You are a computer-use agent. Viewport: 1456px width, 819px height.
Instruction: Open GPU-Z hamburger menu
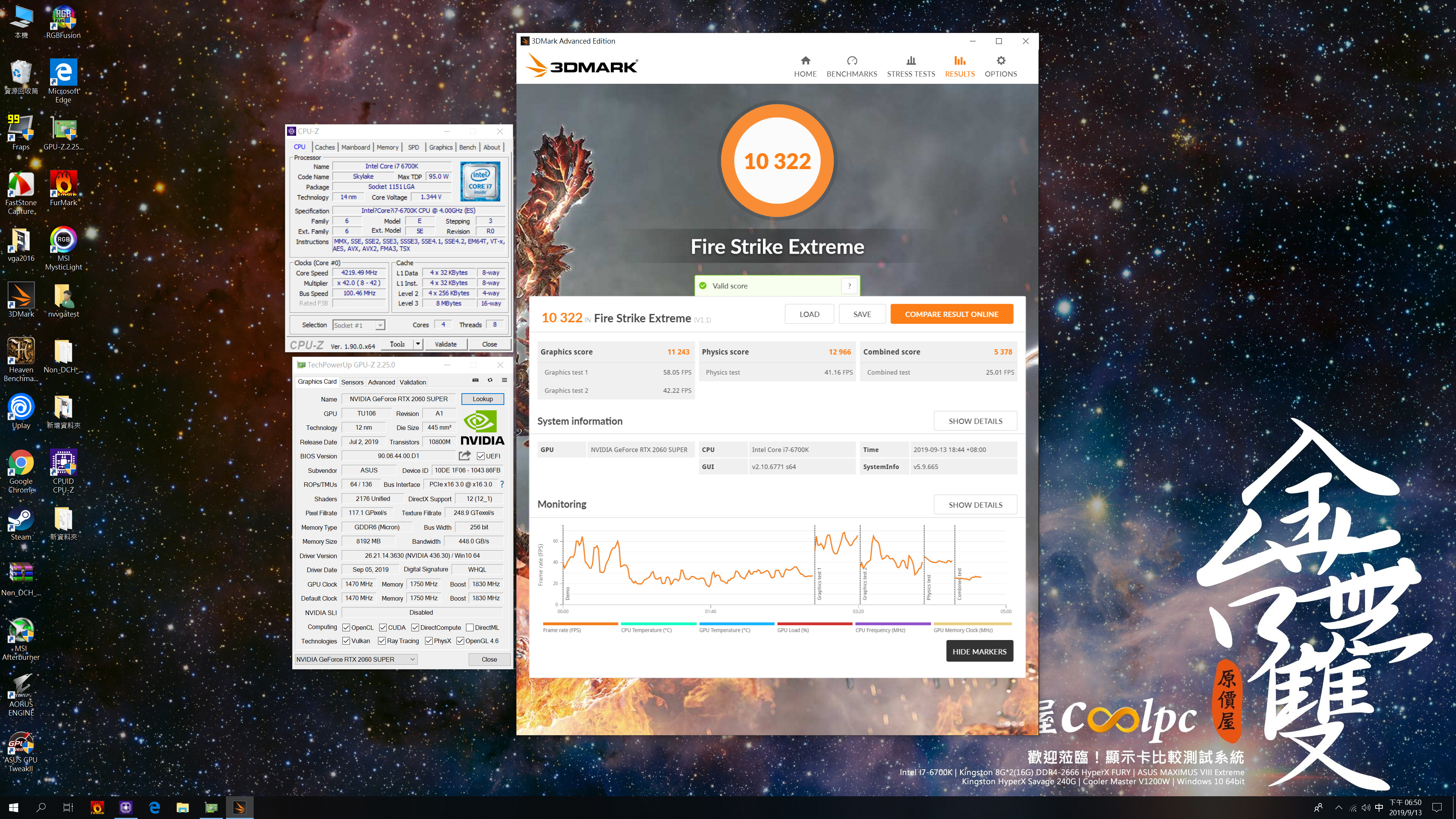click(x=504, y=380)
